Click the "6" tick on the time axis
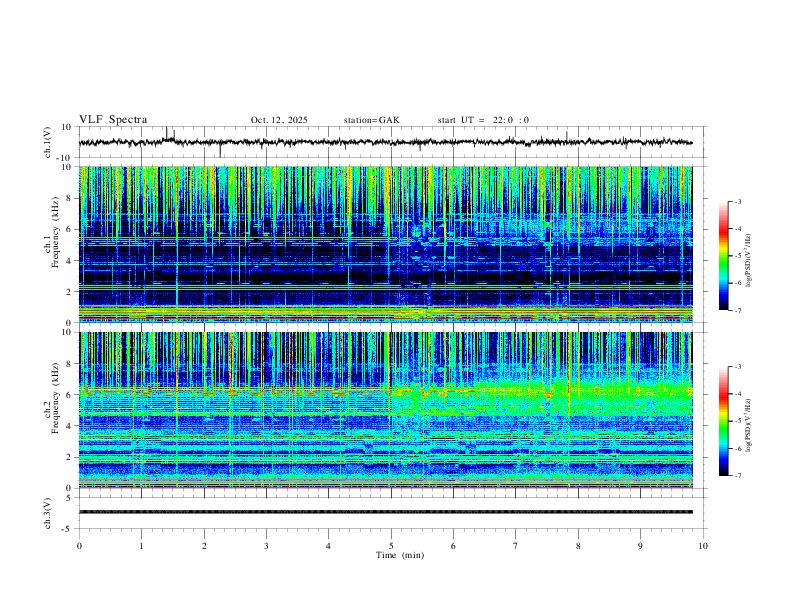 (x=453, y=546)
